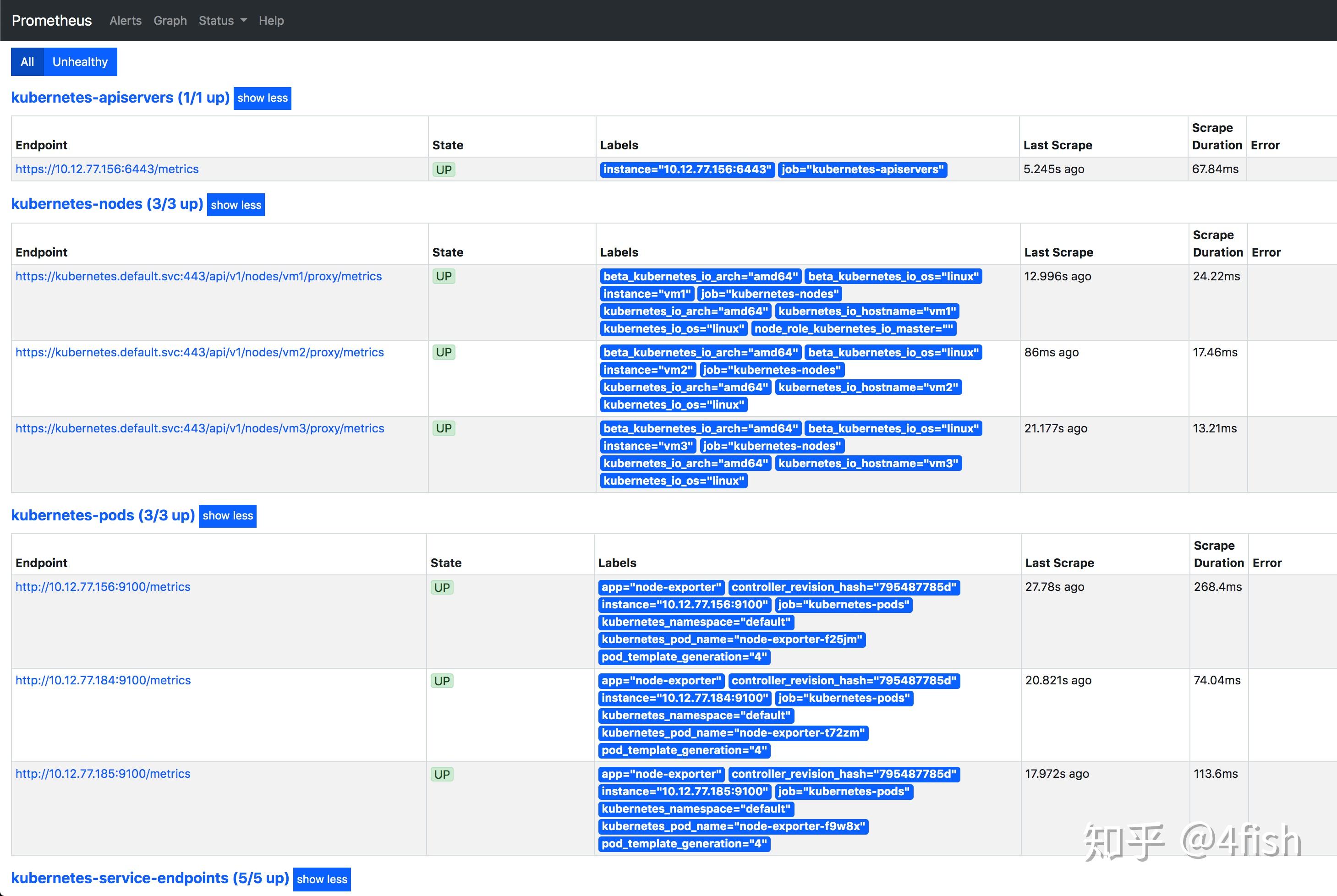
Task: Open the vm3 node proxy metrics link
Action: (199, 429)
